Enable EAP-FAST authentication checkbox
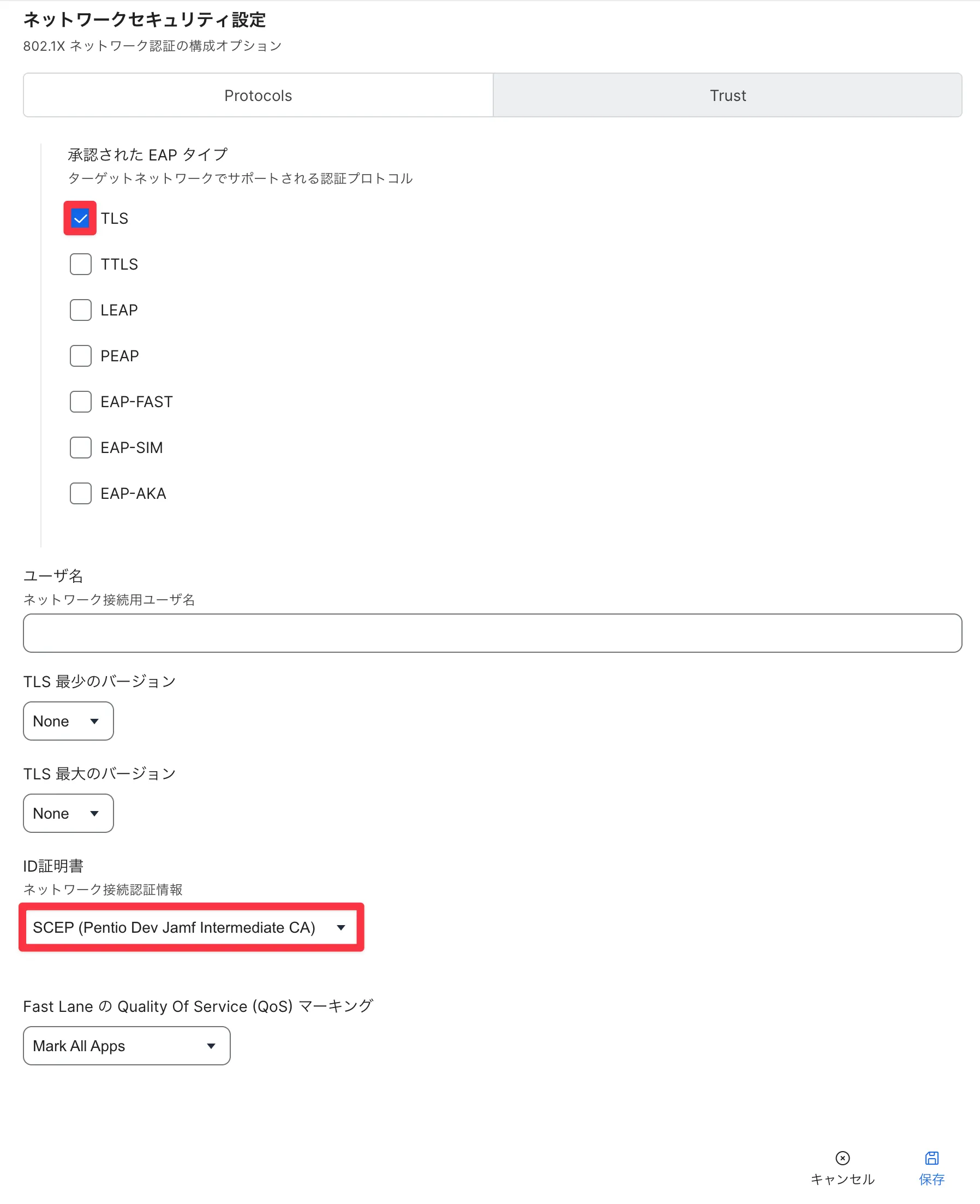 click(x=80, y=401)
